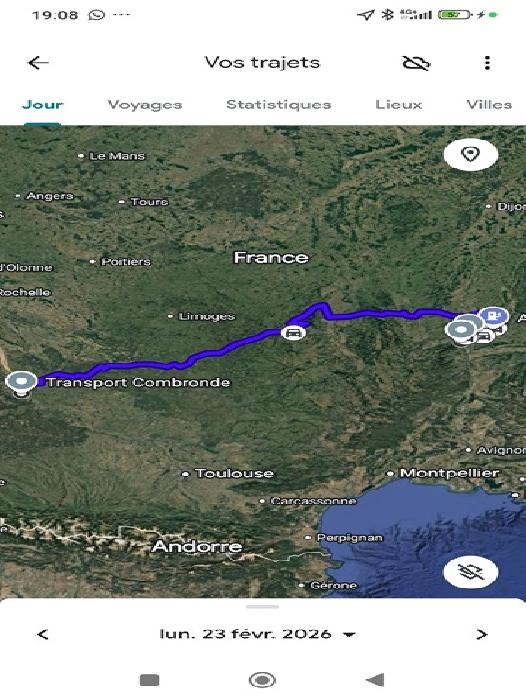The width and height of the screenshot is (526, 700).
Task: Open the date picker dropdown arrow
Action: click(x=350, y=634)
